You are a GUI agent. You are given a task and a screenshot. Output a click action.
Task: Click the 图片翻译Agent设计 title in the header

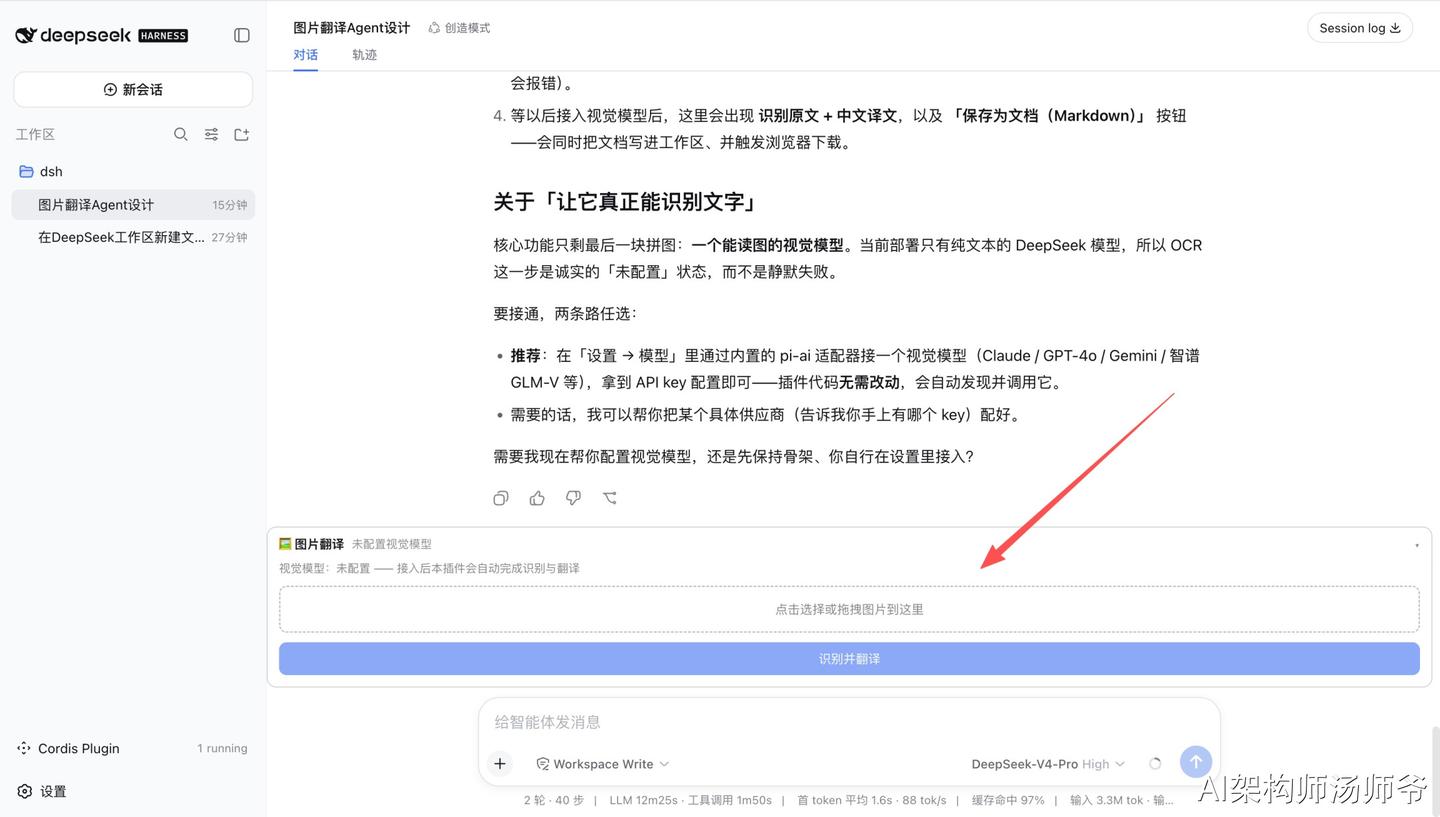(352, 28)
